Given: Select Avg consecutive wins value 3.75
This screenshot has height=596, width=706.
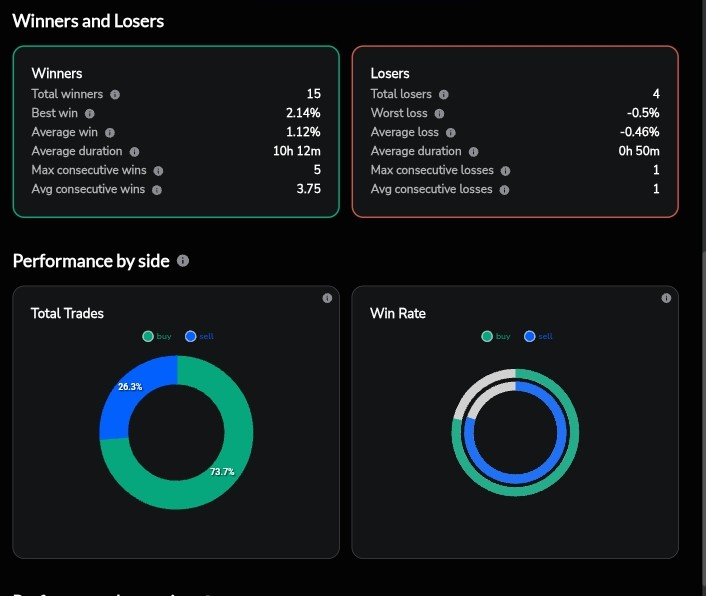Looking at the screenshot, I should tap(308, 189).
